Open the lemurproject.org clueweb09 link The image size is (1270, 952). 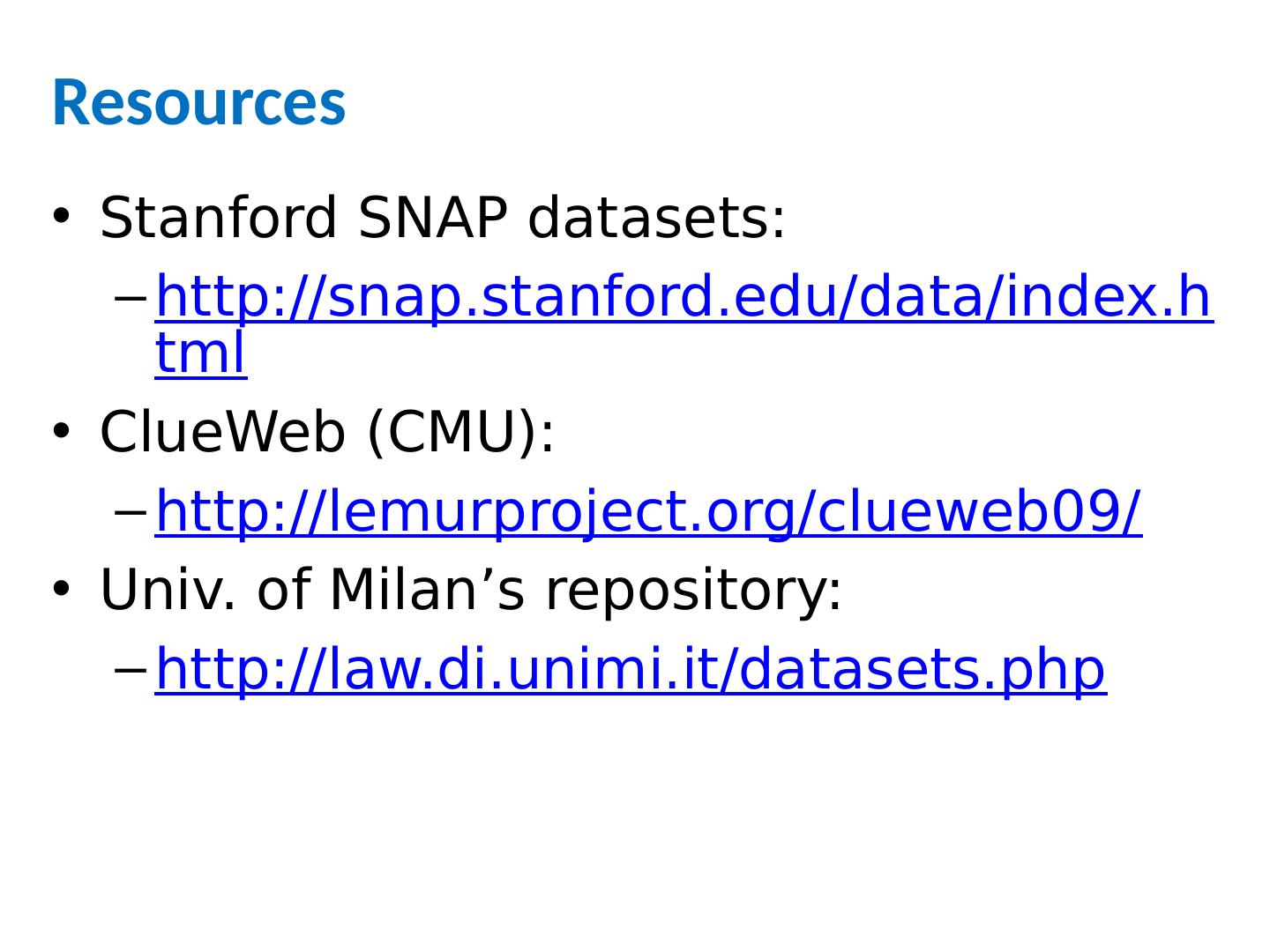tap(648, 512)
